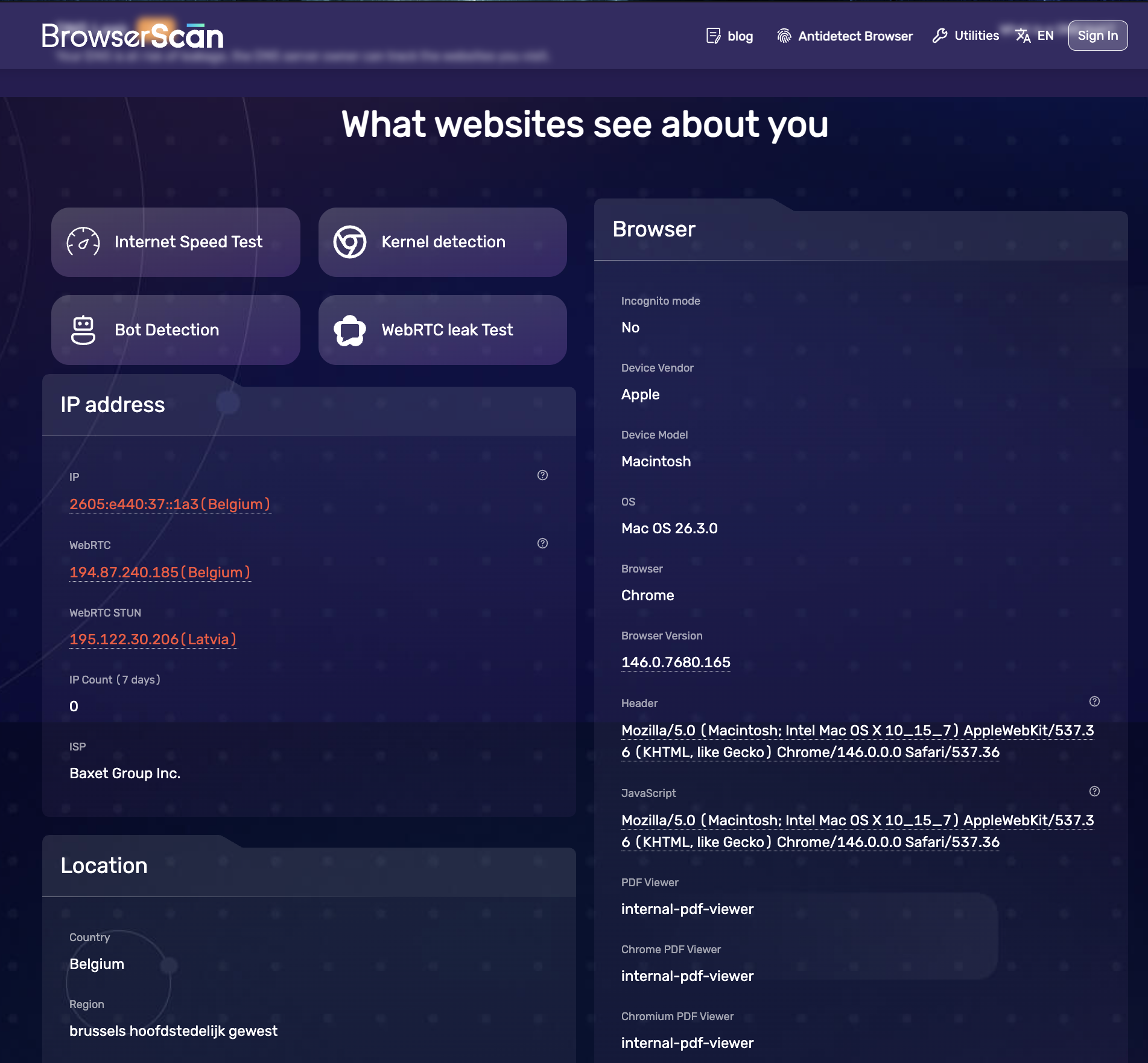Screen dimensions: 1148x1063
Task: Click the Chrome icon on Kernel detection
Action: (351, 241)
